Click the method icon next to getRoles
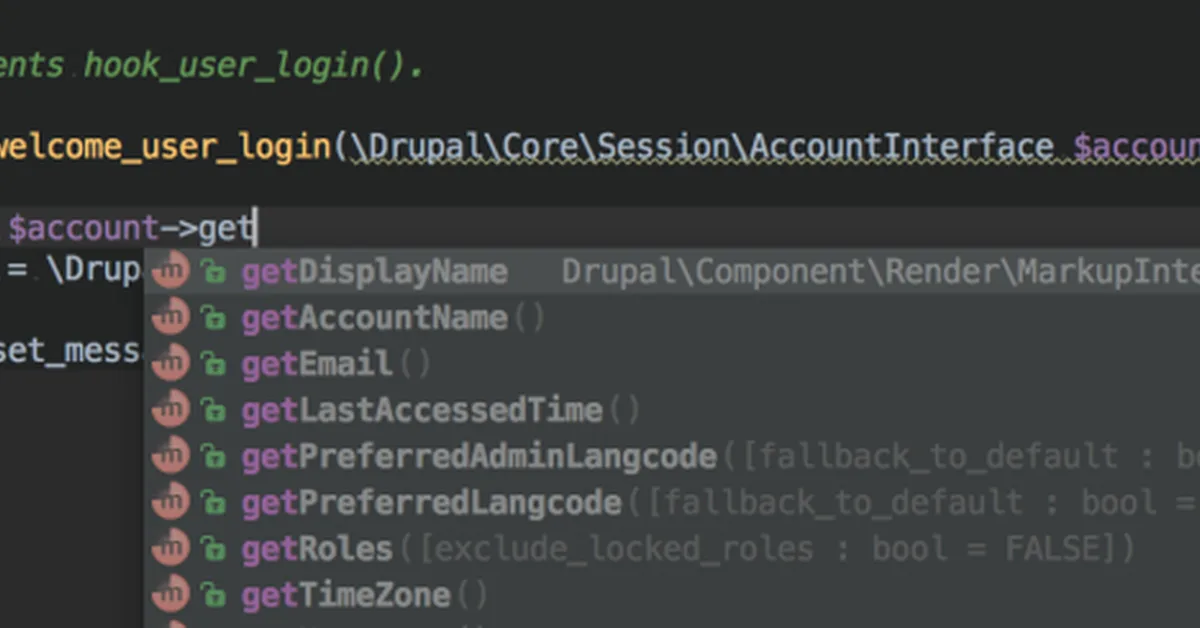The image size is (1200, 628). (x=170, y=548)
